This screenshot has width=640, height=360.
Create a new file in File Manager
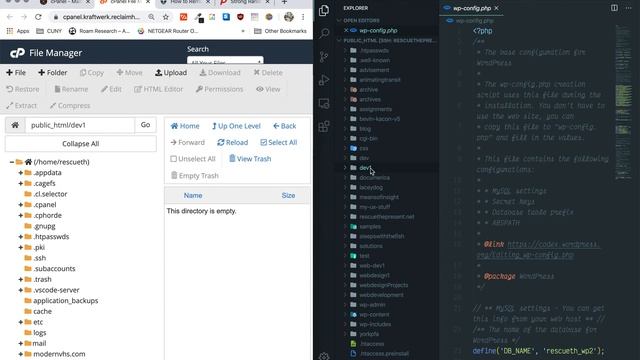tap(16, 73)
